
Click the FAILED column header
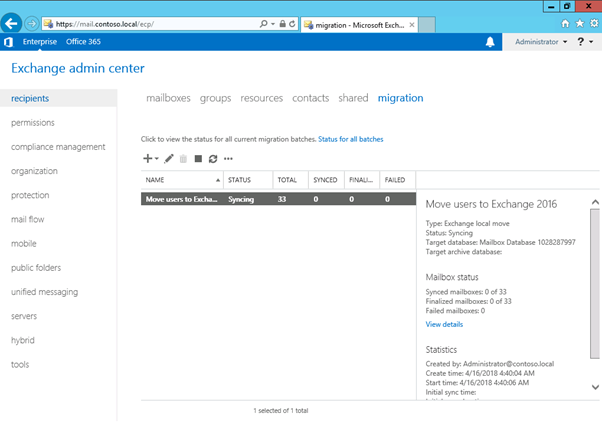[x=398, y=180]
